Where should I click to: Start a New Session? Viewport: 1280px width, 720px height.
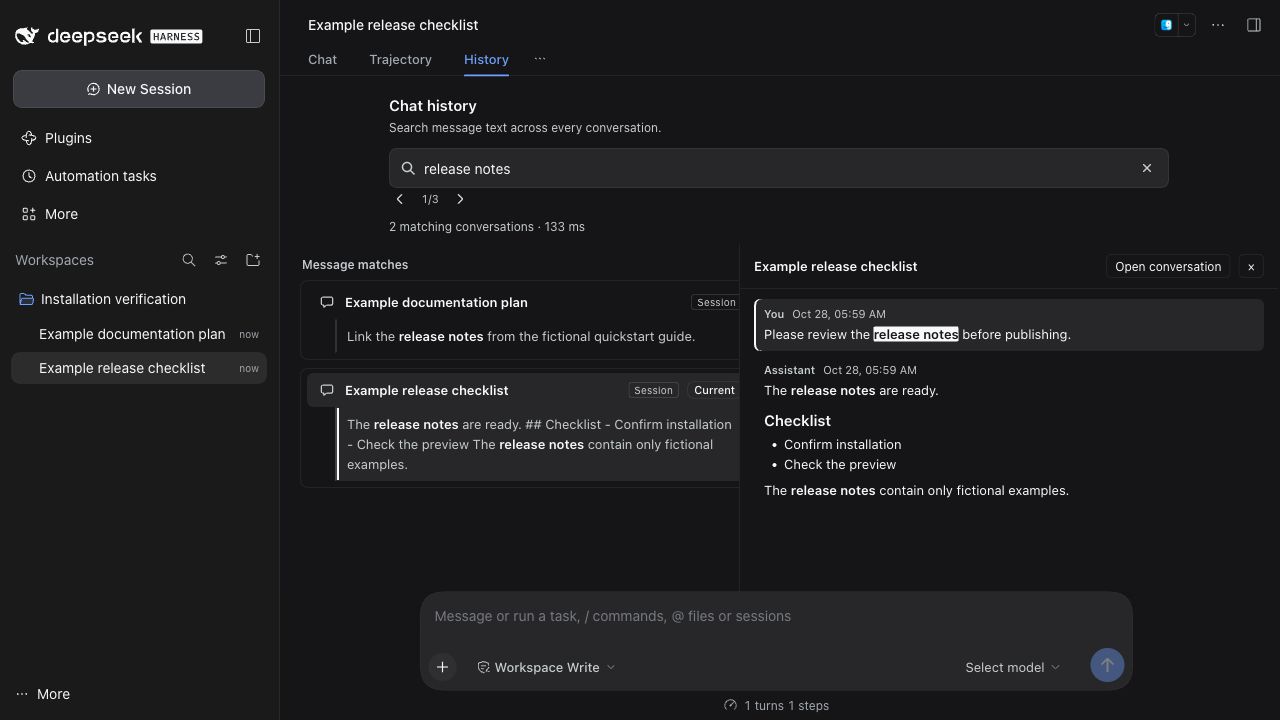[139, 89]
